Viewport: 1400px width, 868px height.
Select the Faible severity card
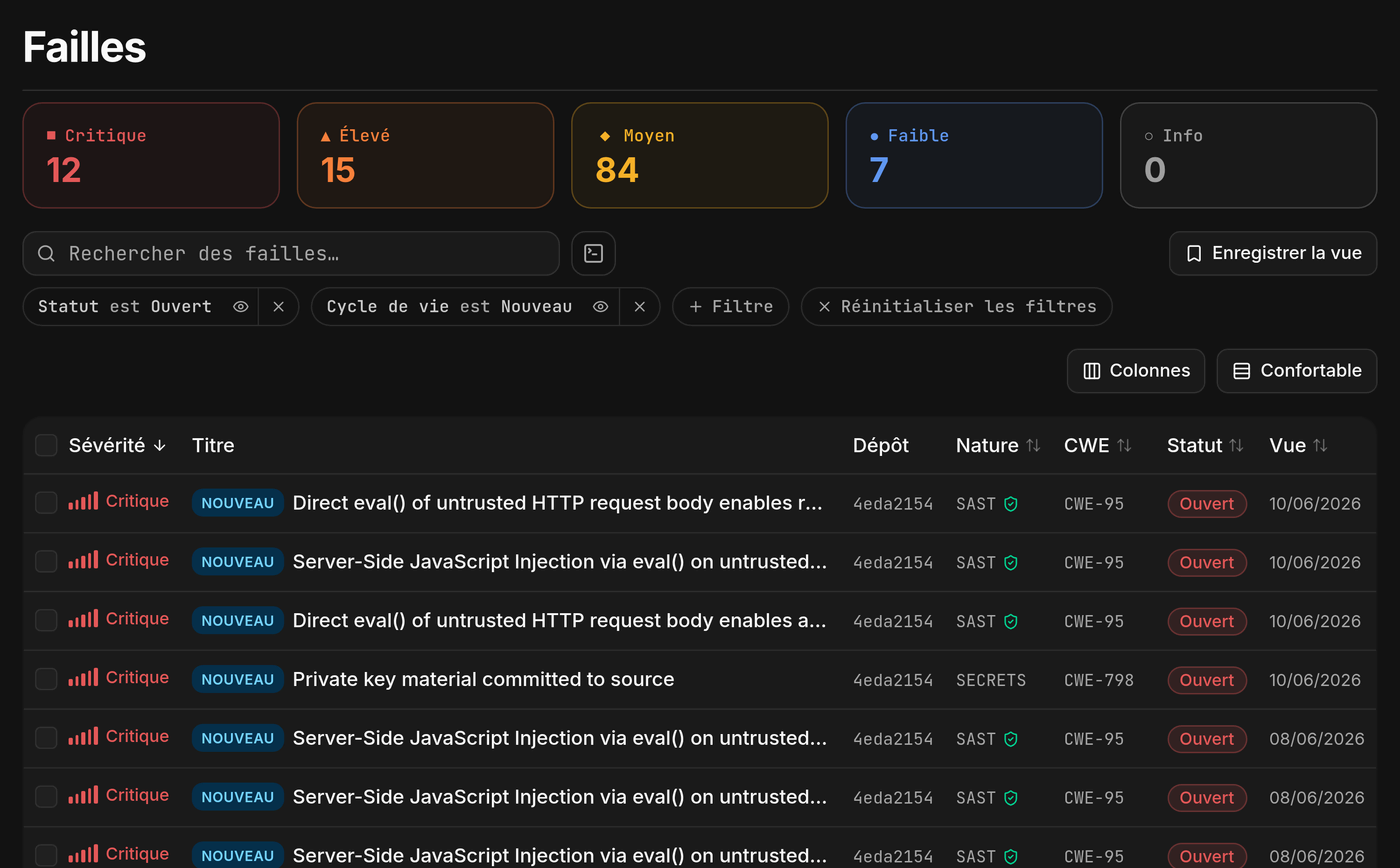(x=974, y=155)
